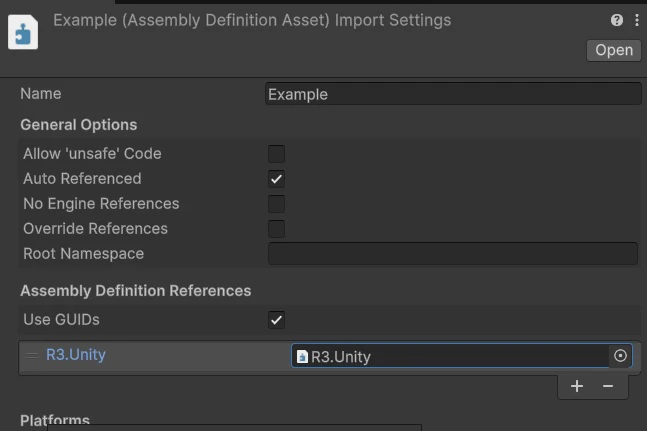
Task: Enable the No Engine References checkbox
Action: [277, 204]
